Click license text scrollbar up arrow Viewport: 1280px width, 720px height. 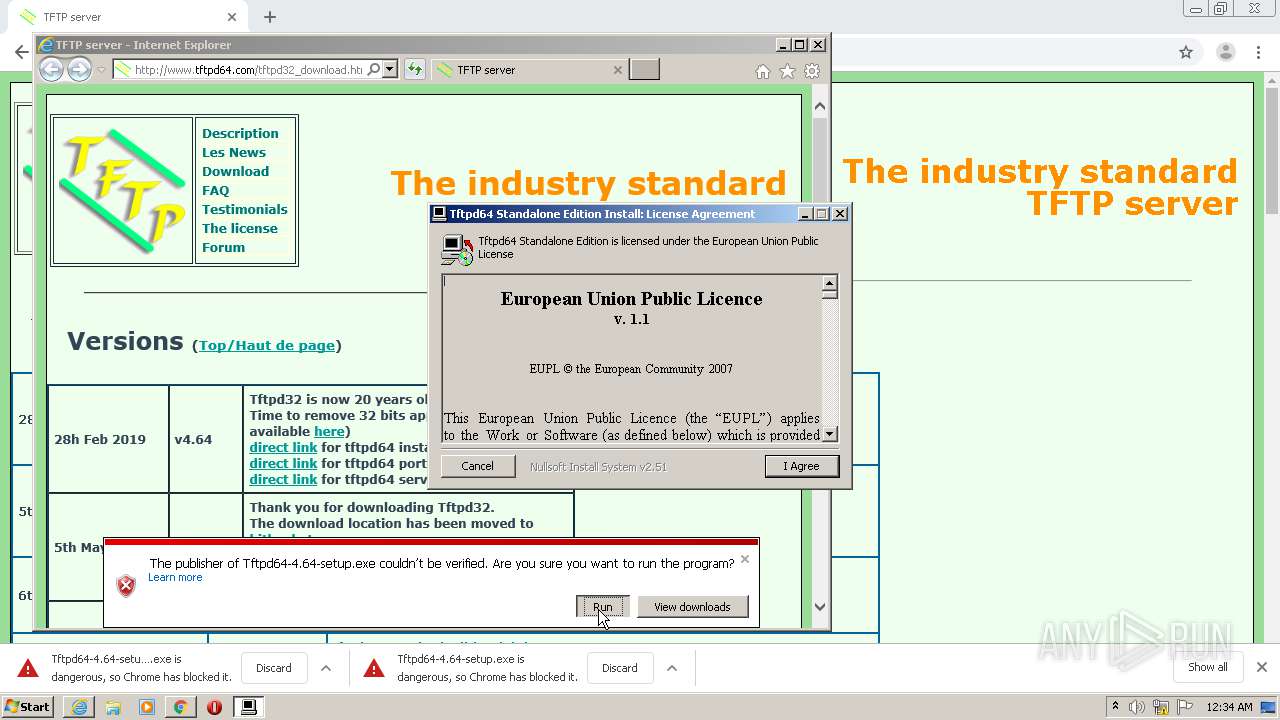pyautogui.click(x=829, y=284)
